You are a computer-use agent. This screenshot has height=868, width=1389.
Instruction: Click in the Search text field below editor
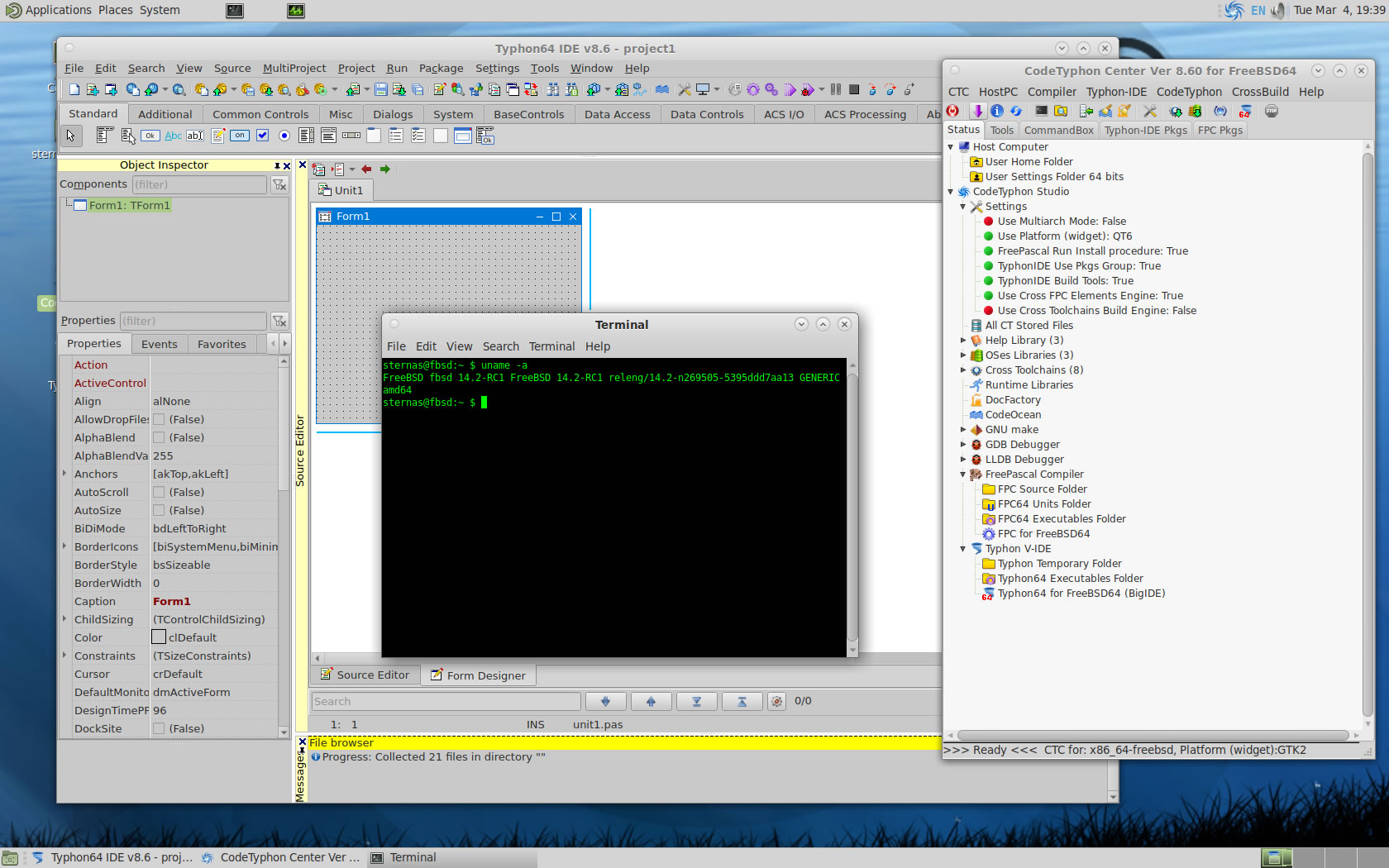(446, 701)
